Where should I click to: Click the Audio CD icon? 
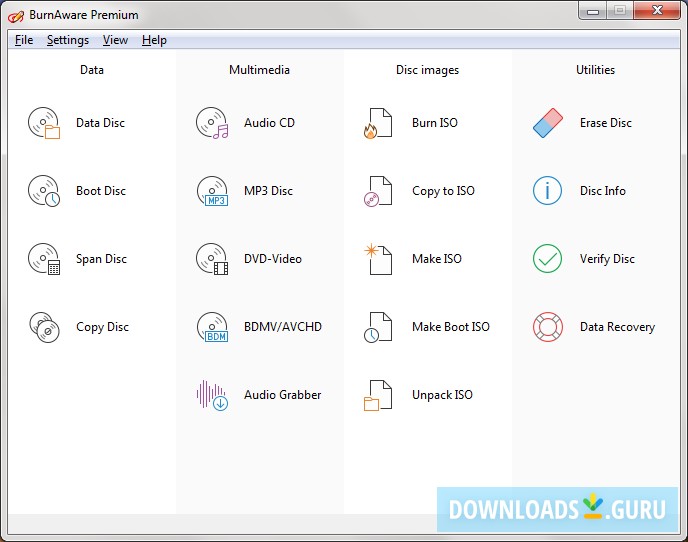(x=212, y=123)
